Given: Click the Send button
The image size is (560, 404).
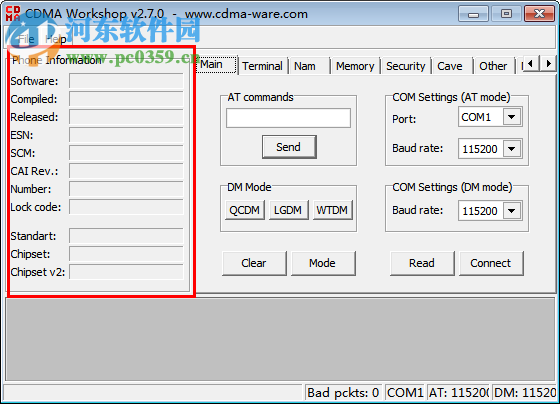Looking at the screenshot, I should [x=289, y=147].
